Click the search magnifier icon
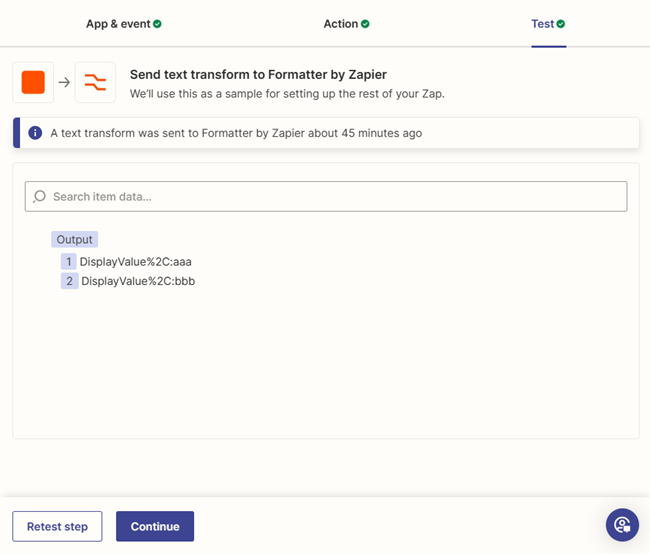650x554 pixels. (x=39, y=196)
